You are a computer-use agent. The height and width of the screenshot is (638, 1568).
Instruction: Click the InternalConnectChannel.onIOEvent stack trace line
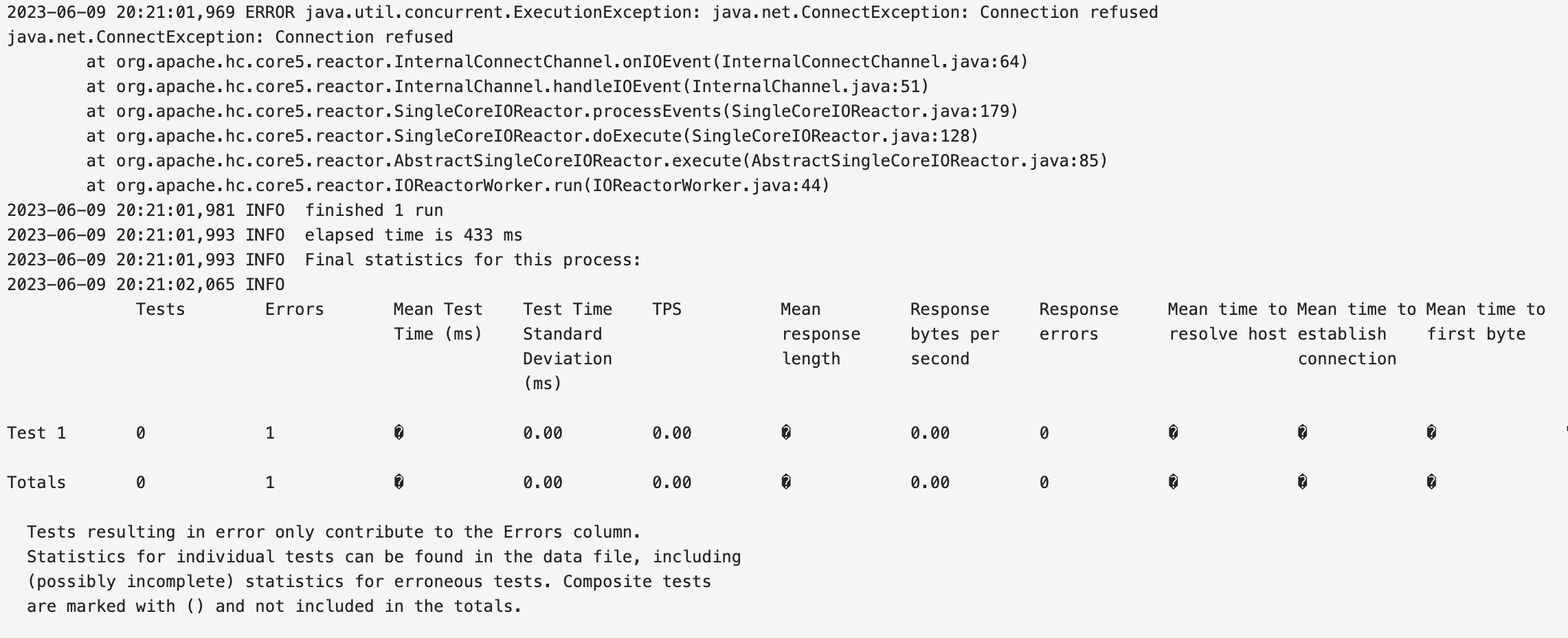(x=557, y=62)
